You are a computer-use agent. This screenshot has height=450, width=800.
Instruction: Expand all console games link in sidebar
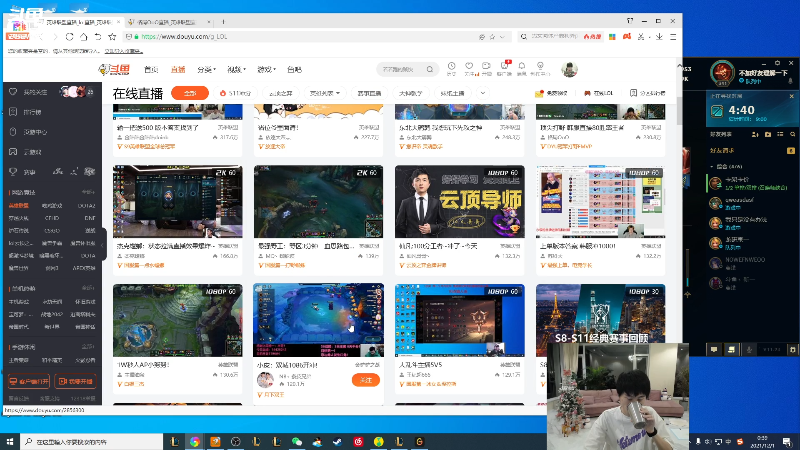pyautogui.click(x=88, y=288)
